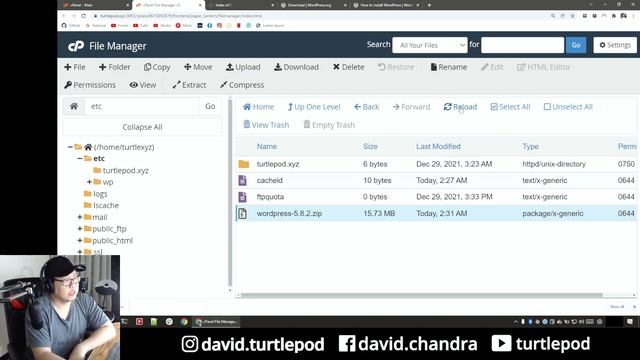Select lscache folder in tree
The image size is (640, 360).
[x=106, y=205]
